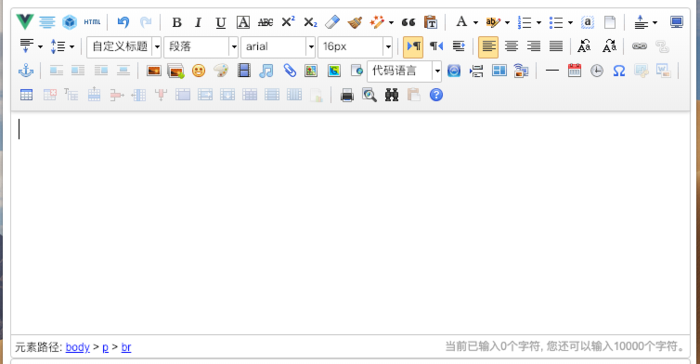
Task: Toggle align left justification
Action: 488,46
